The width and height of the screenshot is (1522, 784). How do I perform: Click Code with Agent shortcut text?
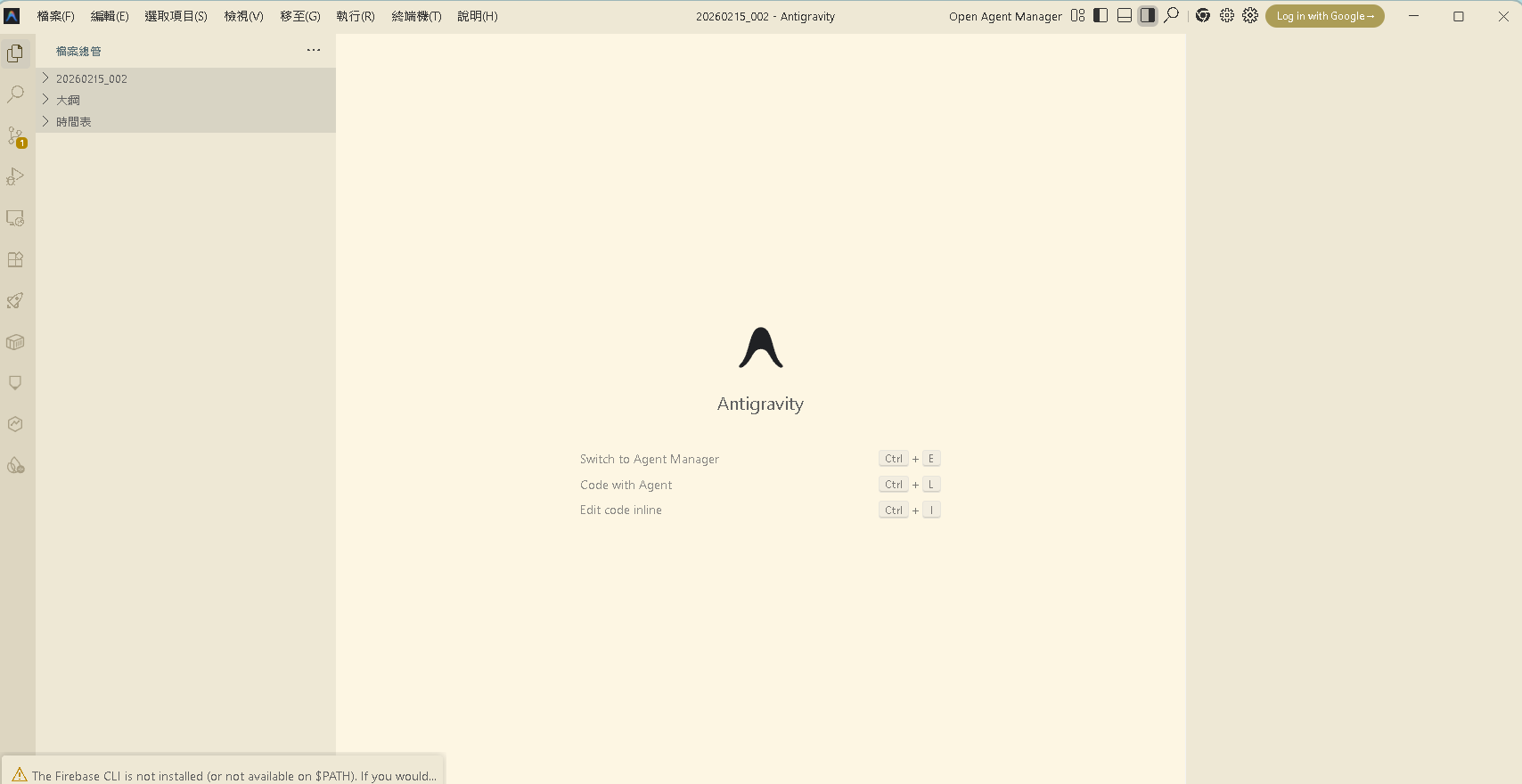626,485
